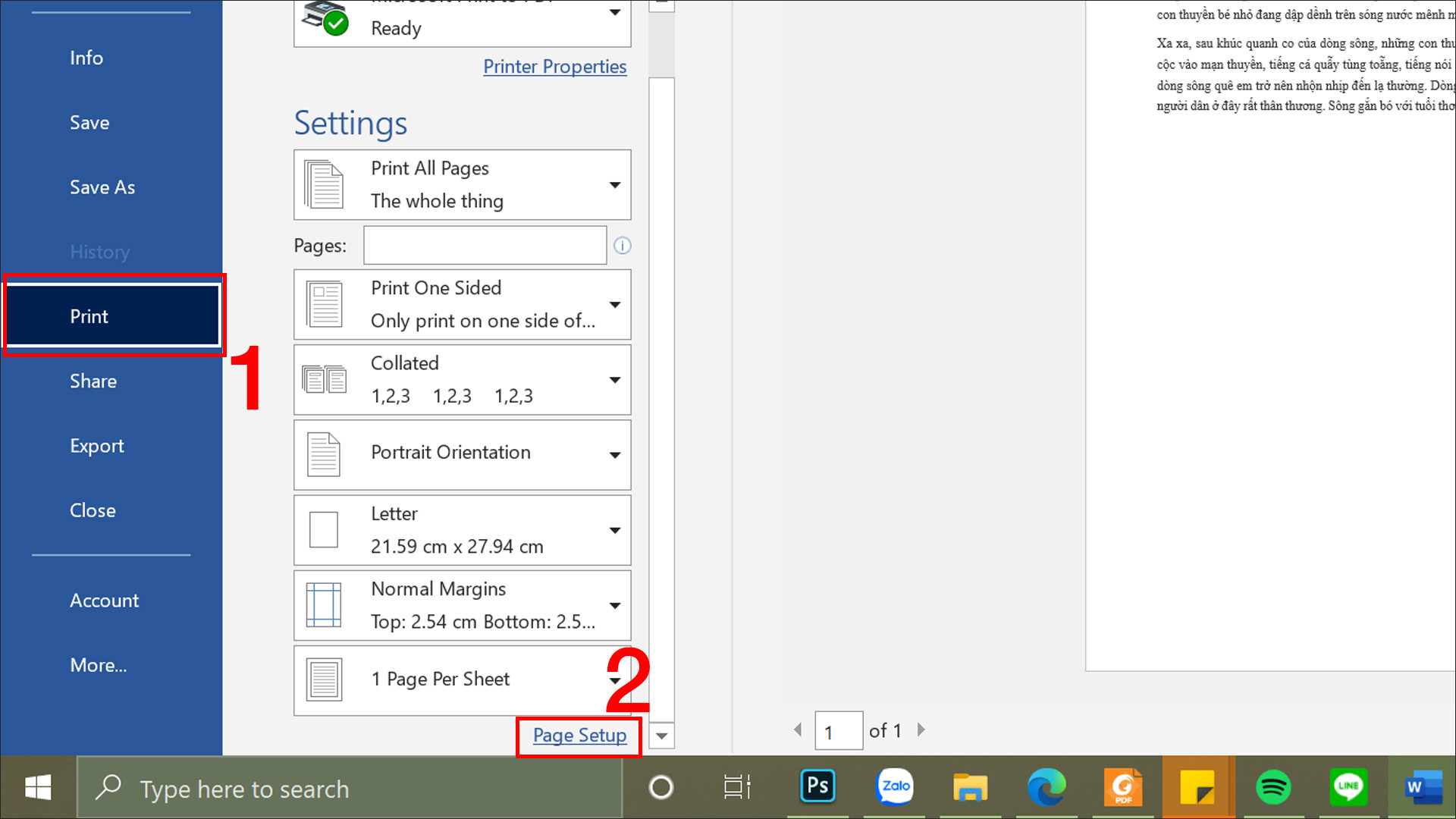The image size is (1456, 819).
Task: Open Spotify from the taskbar
Action: [1273, 786]
